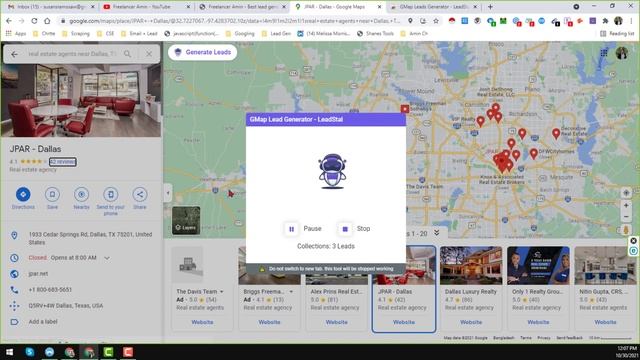Collapse the results list chevron

tap(436, 233)
